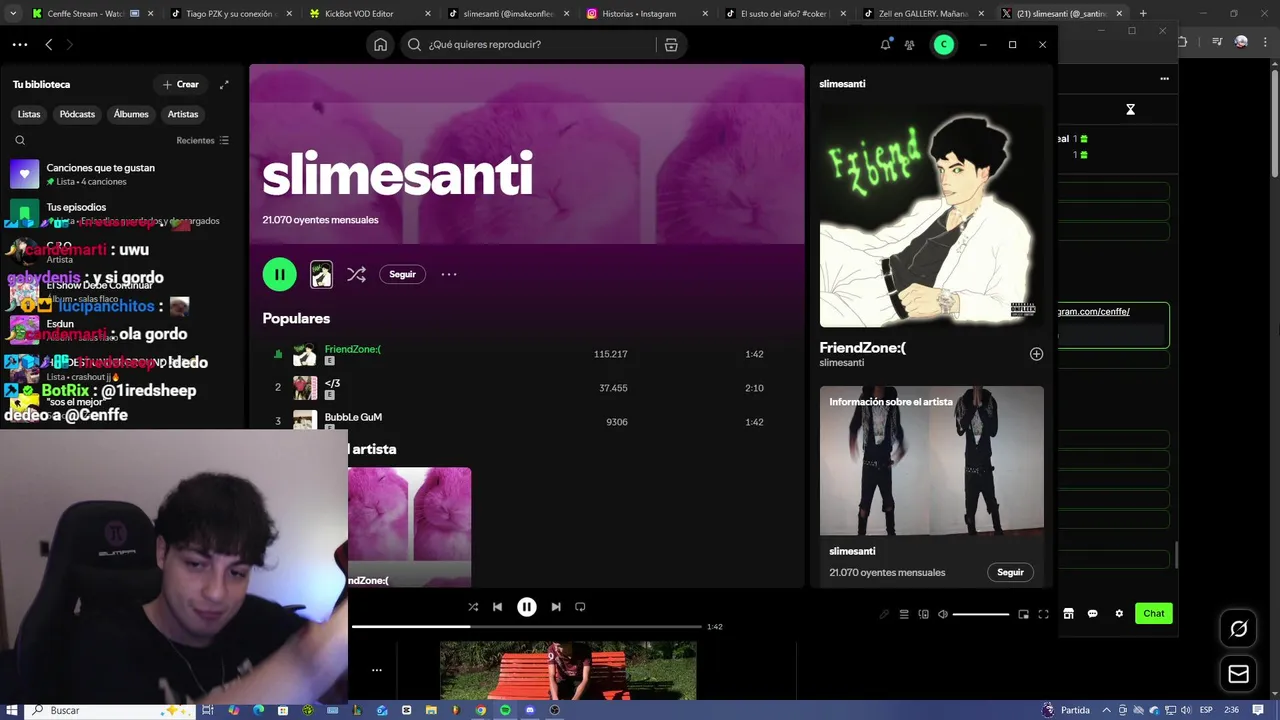Open the Crear menu in library
1280x720 pixels.
point(181,84)
